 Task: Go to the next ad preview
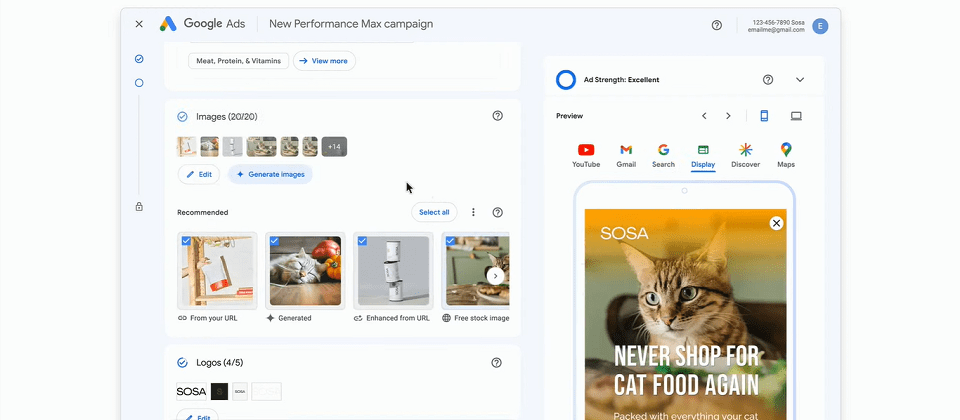click(x=728, y=116)
